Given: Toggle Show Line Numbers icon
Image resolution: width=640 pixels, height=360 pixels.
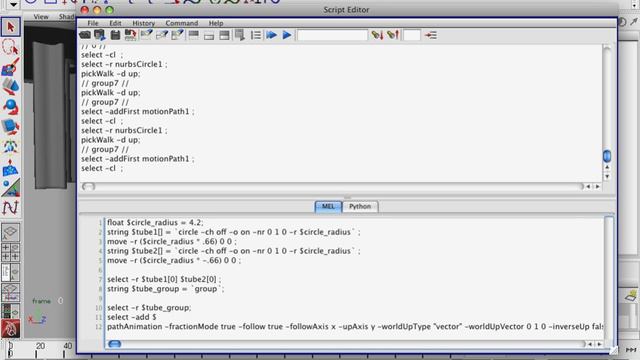Looking at the screenshot, I should 256,36.
